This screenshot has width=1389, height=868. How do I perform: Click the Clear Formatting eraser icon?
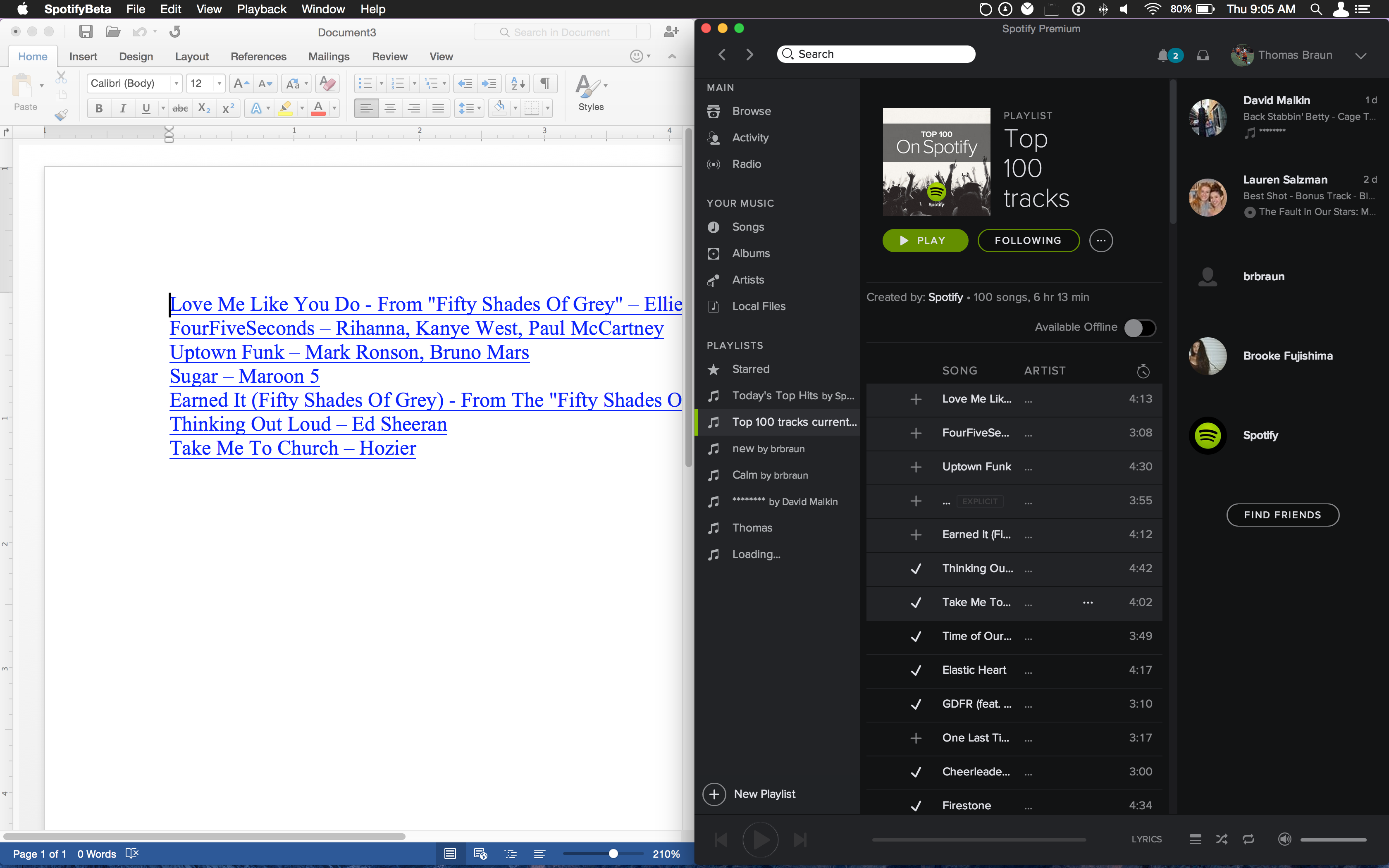327,84
